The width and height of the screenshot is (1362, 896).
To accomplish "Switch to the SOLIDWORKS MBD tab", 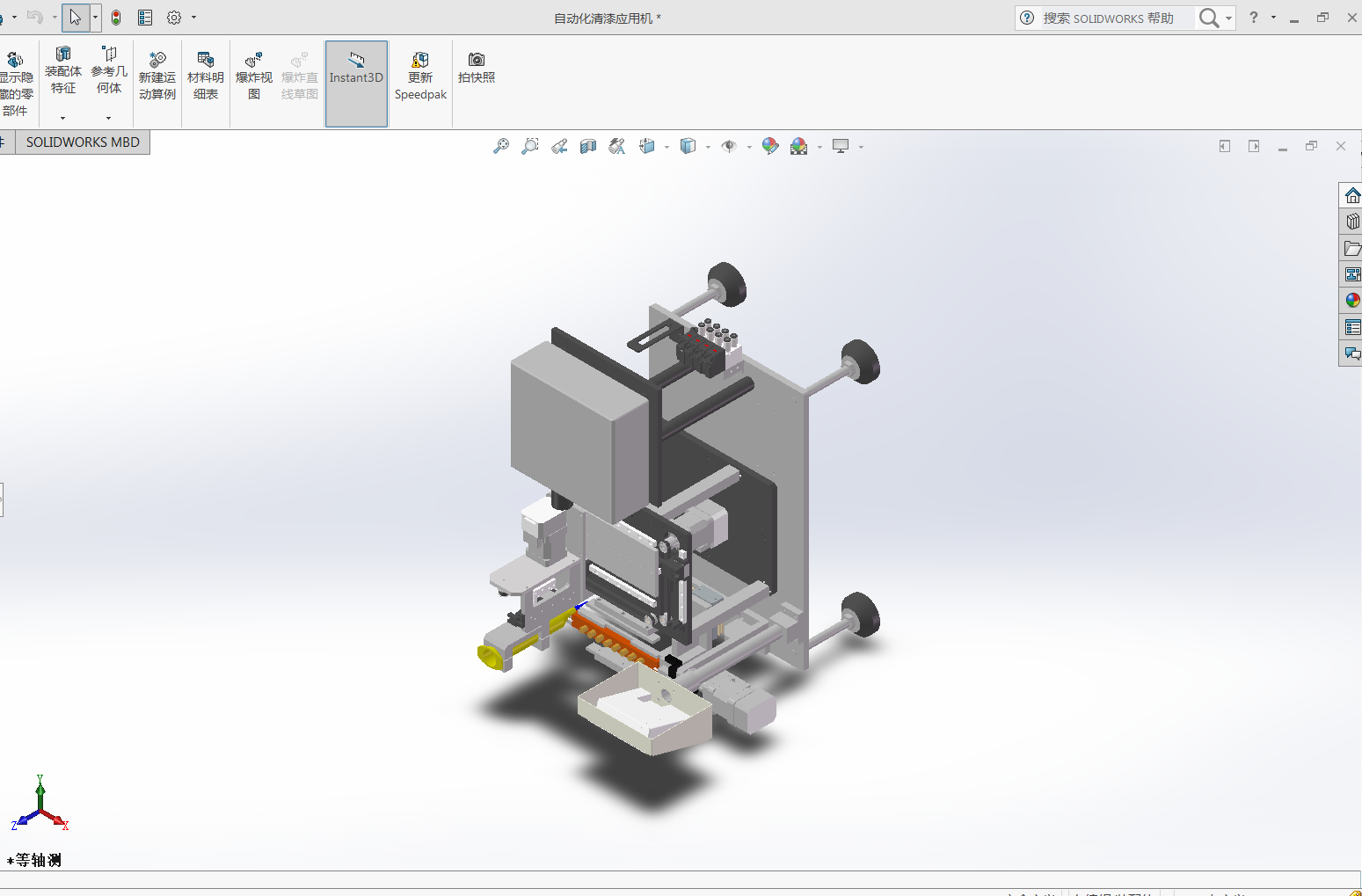I will [83, 142].
